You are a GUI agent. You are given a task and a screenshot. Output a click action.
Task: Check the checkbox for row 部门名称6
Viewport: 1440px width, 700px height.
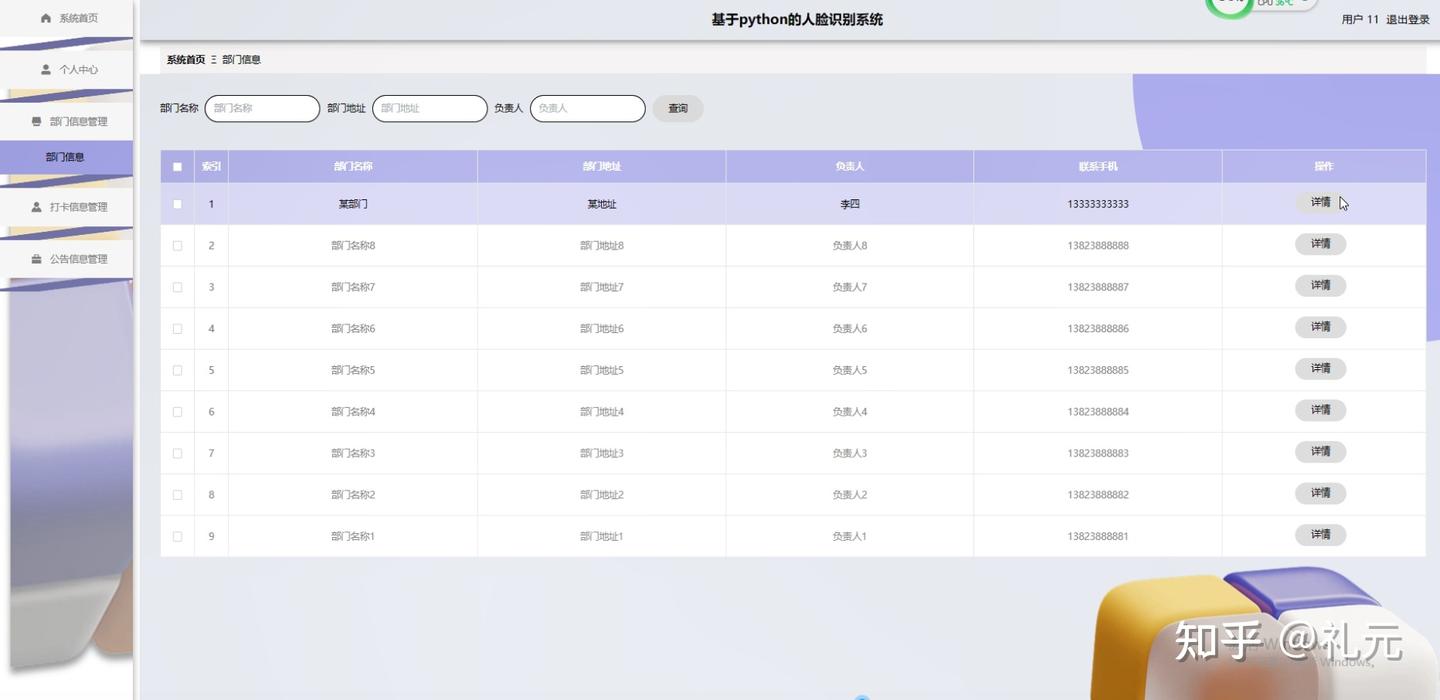click(x=177, y=328)
